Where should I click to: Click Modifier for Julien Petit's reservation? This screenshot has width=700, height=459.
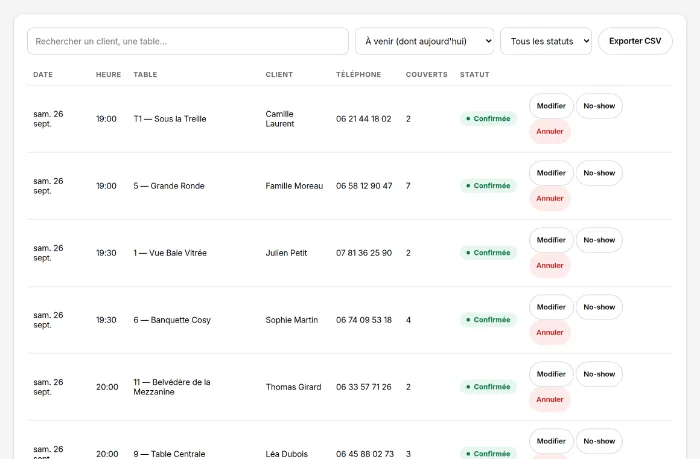[x=551, y=240]
